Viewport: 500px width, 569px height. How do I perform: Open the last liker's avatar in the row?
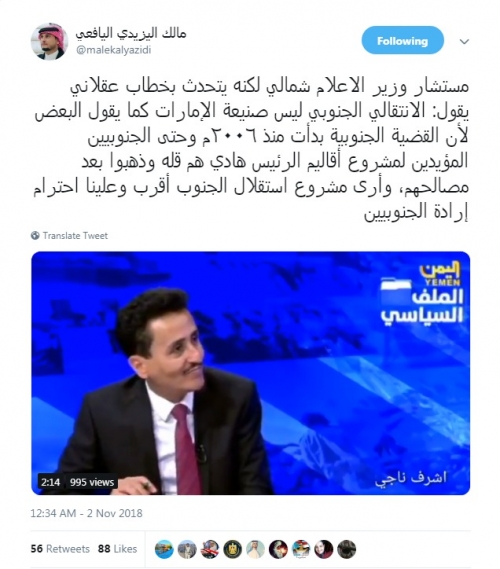tap(347, 549)
